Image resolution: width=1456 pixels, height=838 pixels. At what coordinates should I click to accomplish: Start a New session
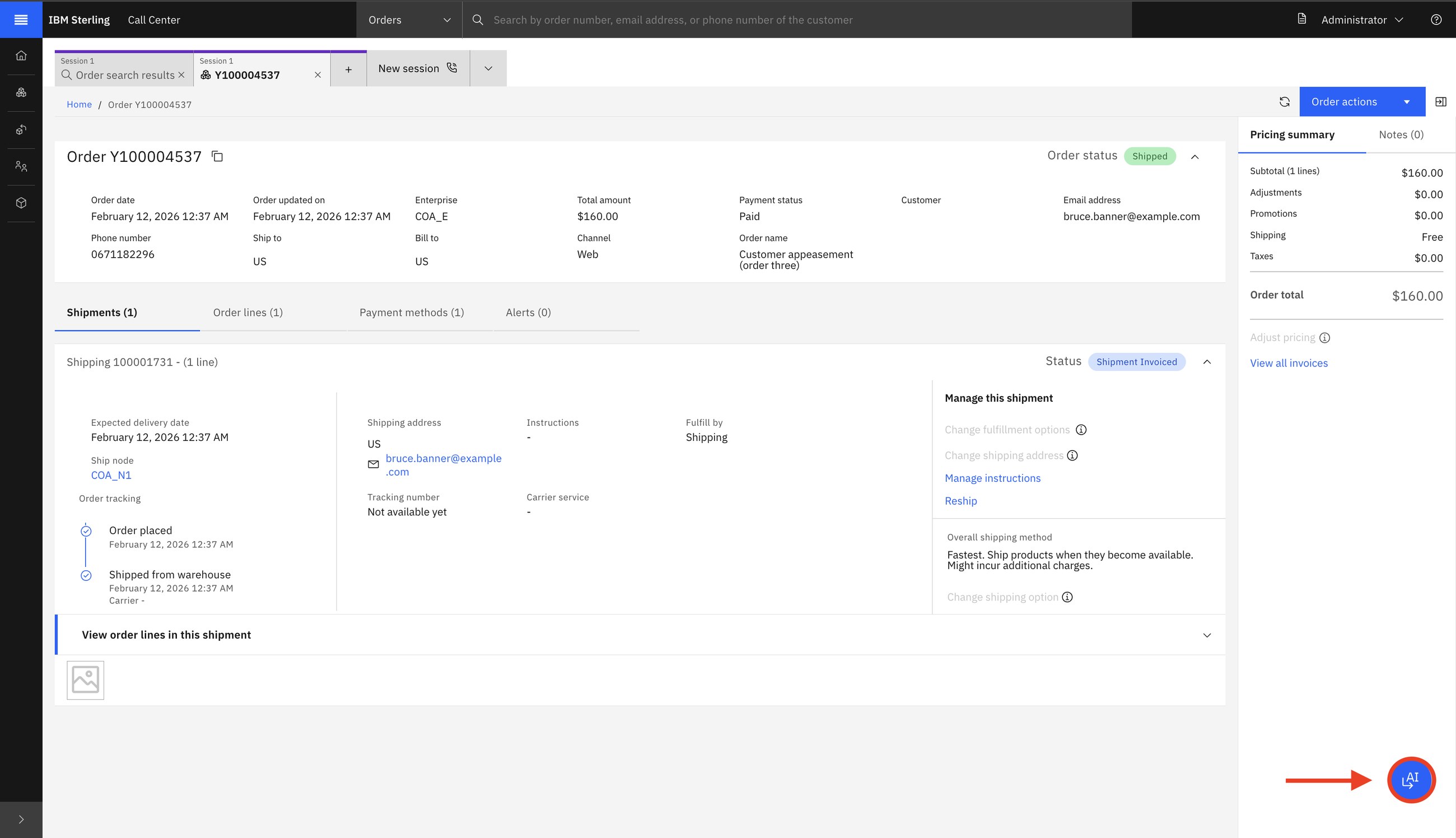coord(418,68)
